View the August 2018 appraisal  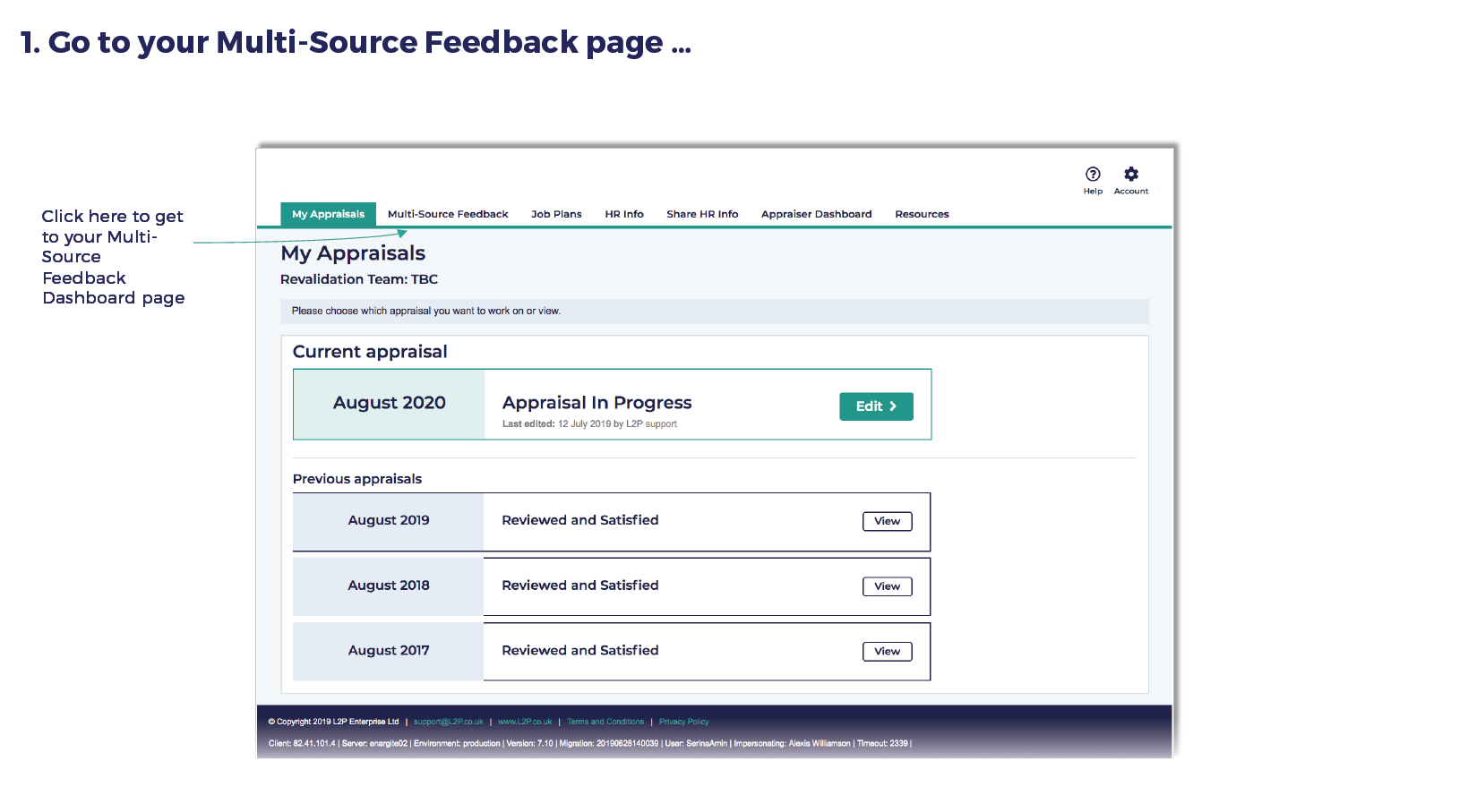click(x=887, y=587)
